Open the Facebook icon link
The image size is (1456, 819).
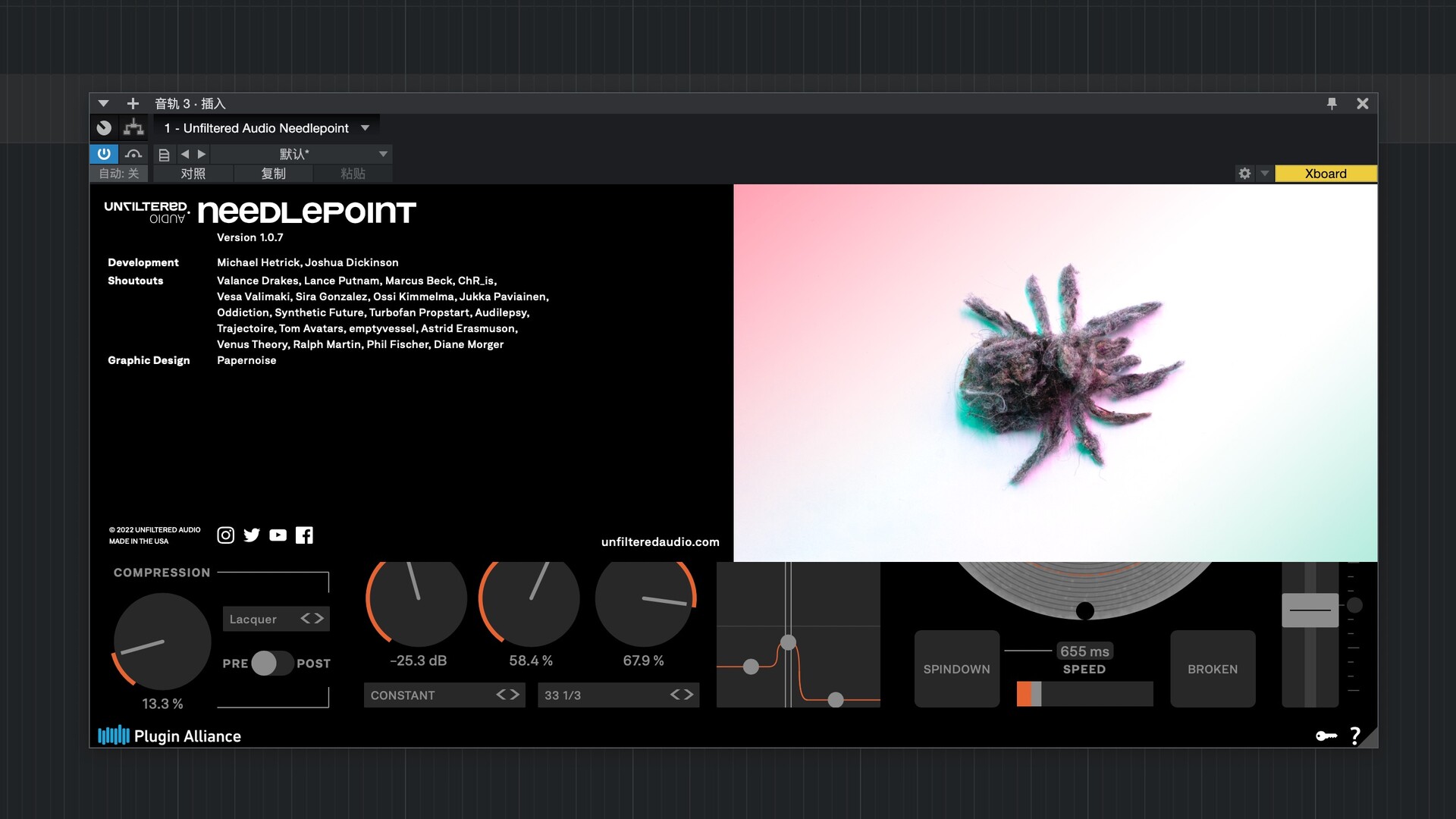point(304,535)
